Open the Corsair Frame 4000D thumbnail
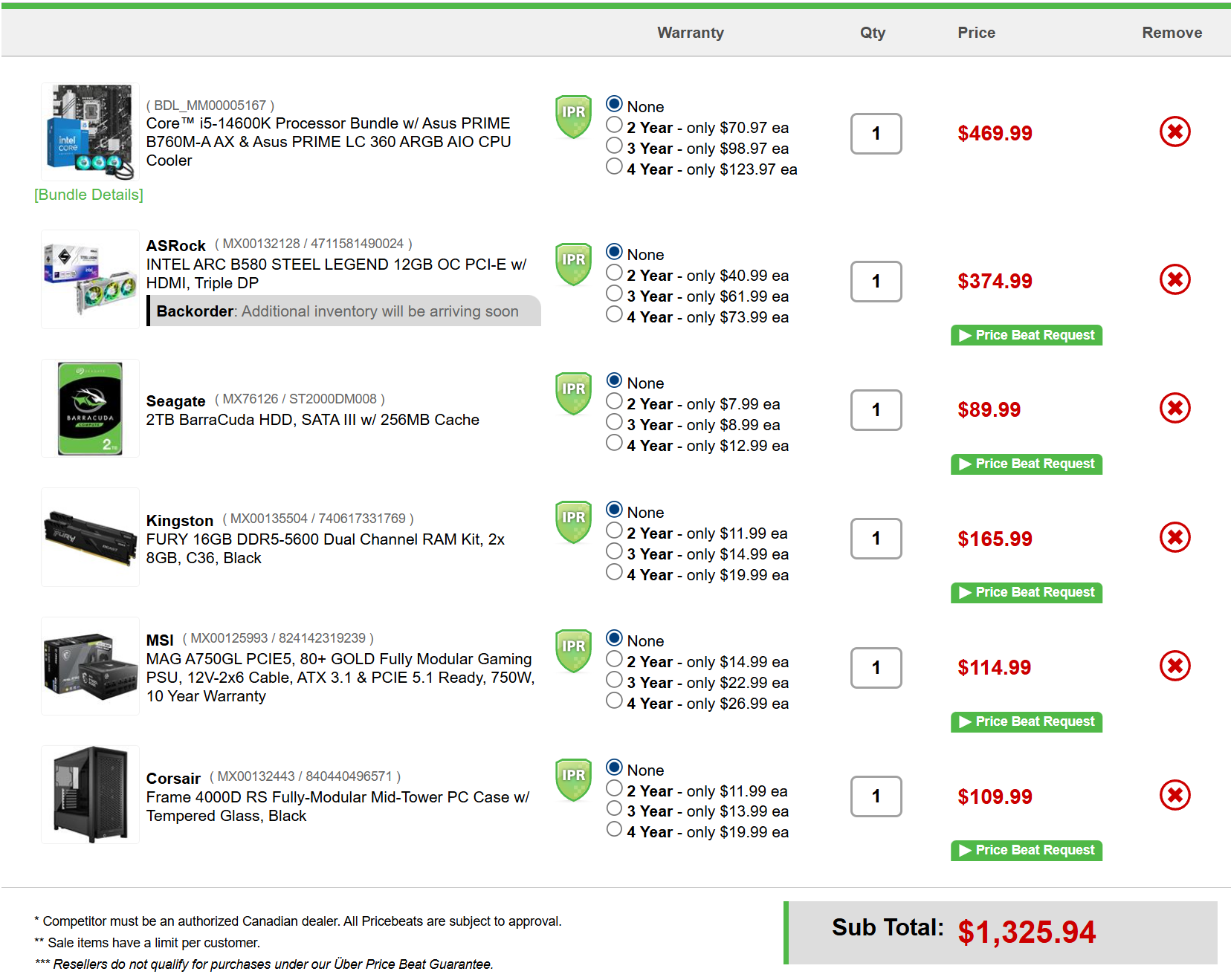Viewport: 1231px width, 980px height. 90,794
